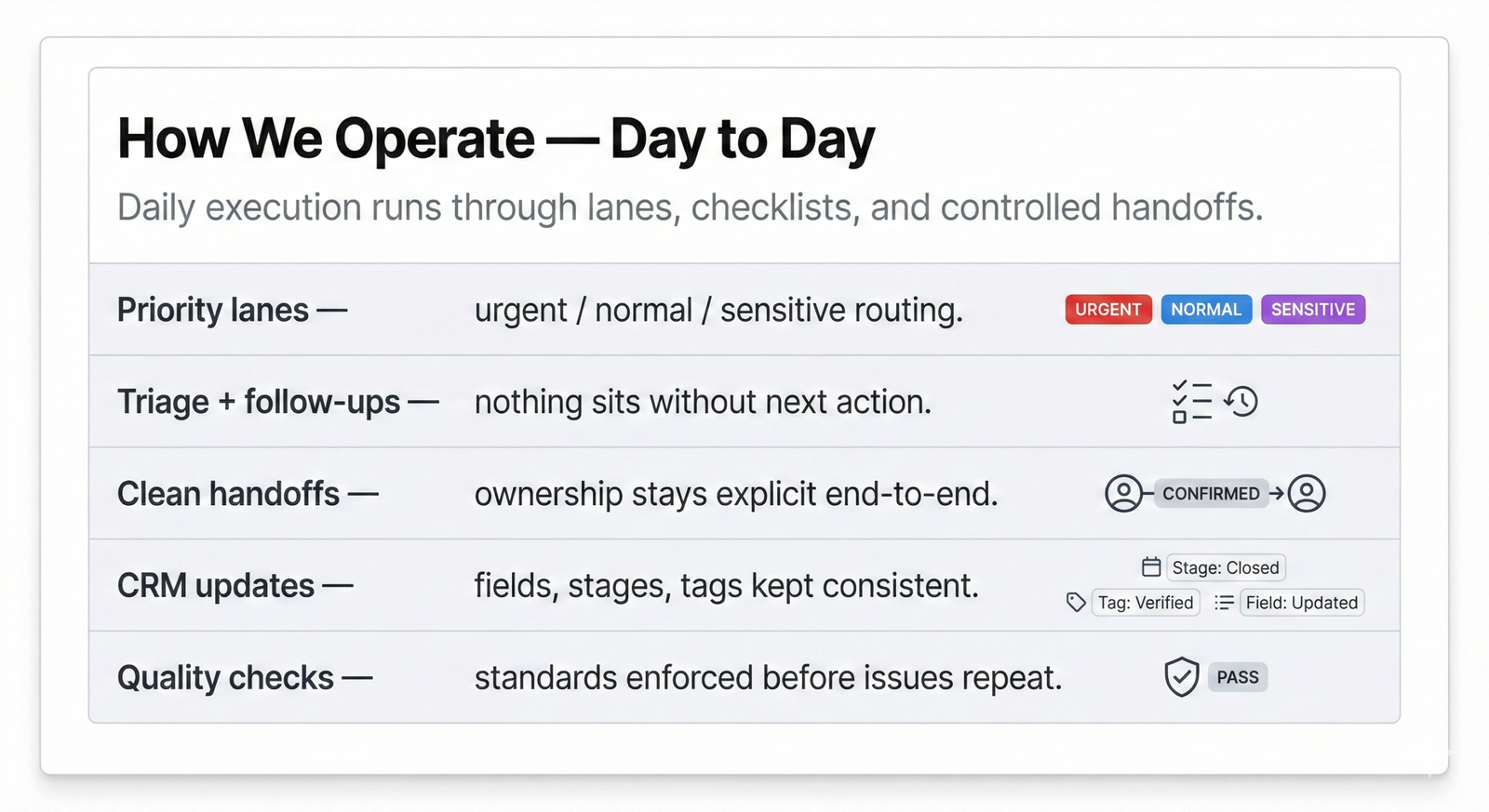Select the blue NORMAL badge
This screenshot has height=812, width=1489.
(1206, 310)
